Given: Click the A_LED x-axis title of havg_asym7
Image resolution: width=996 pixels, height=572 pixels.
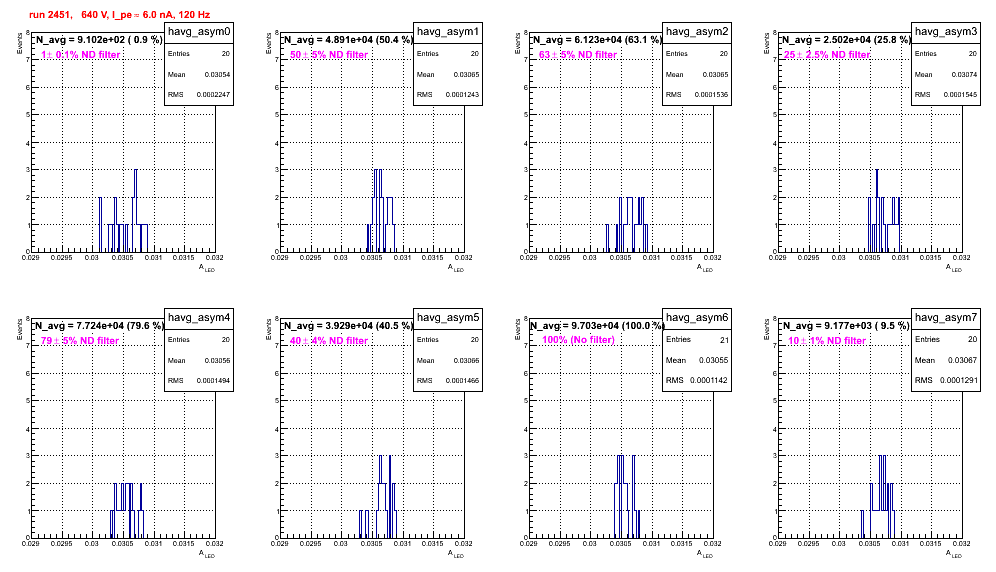Looking at the screenshot, I should pos(954,554).
